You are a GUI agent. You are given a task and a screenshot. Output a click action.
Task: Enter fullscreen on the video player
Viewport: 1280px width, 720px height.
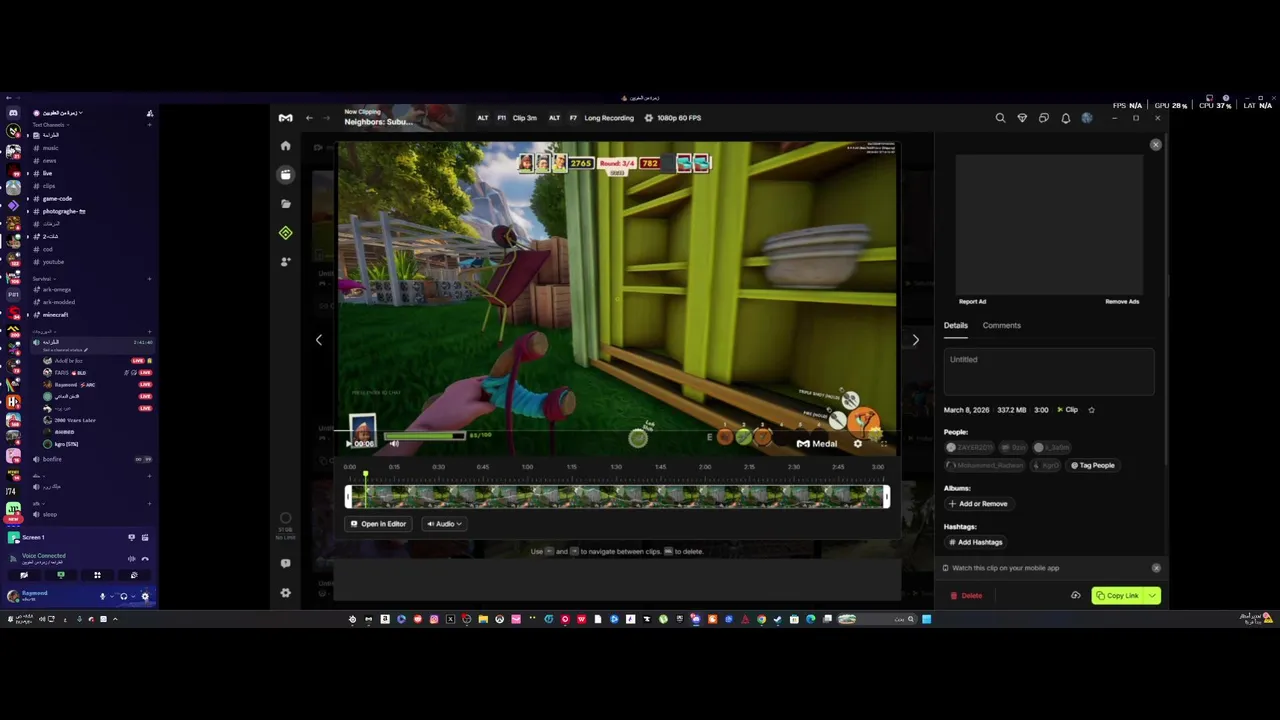(x=882, y=444)
